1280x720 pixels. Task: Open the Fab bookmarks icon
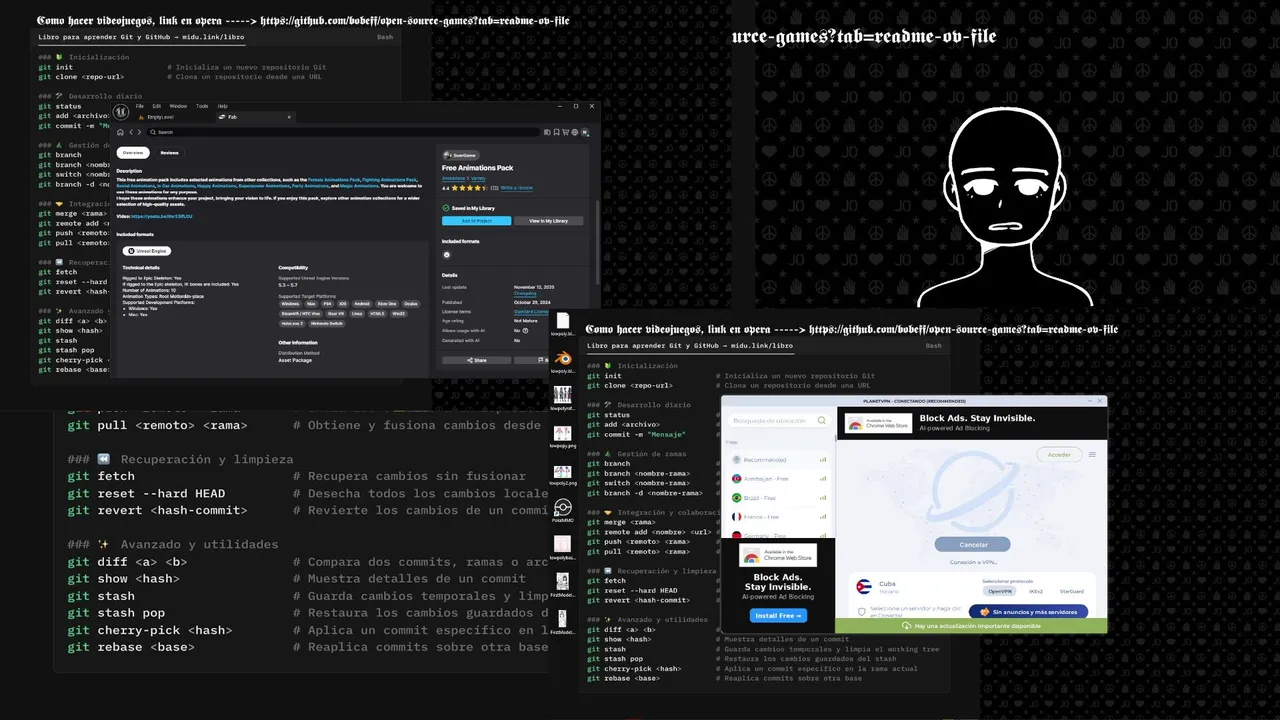coord(556,132)
